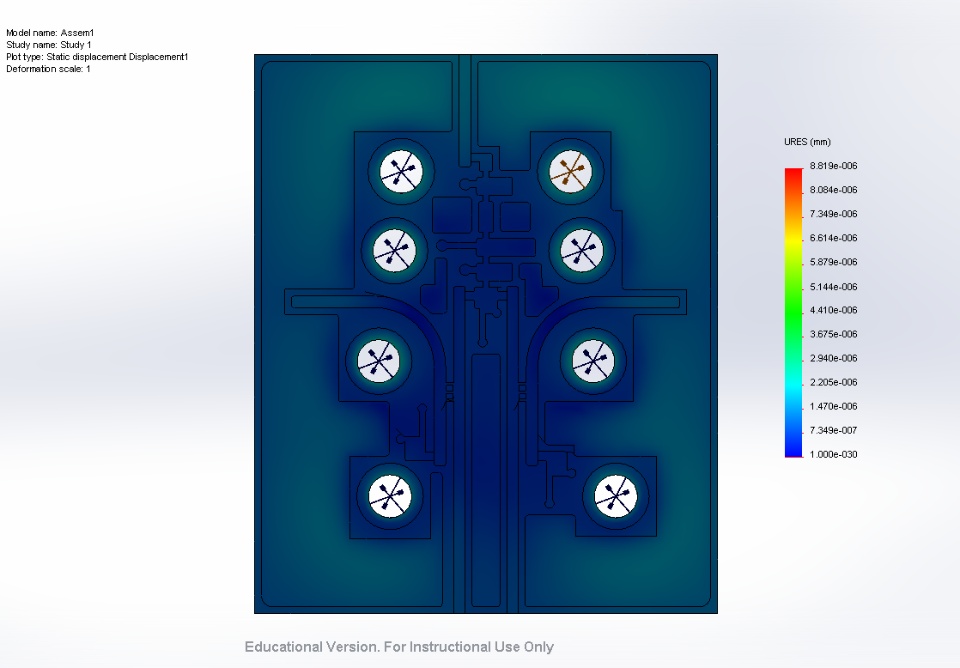This screenshot has width=960, height=668.
Task: Click the legend value 7.349e-006
Action: click(x=833, y=214)
